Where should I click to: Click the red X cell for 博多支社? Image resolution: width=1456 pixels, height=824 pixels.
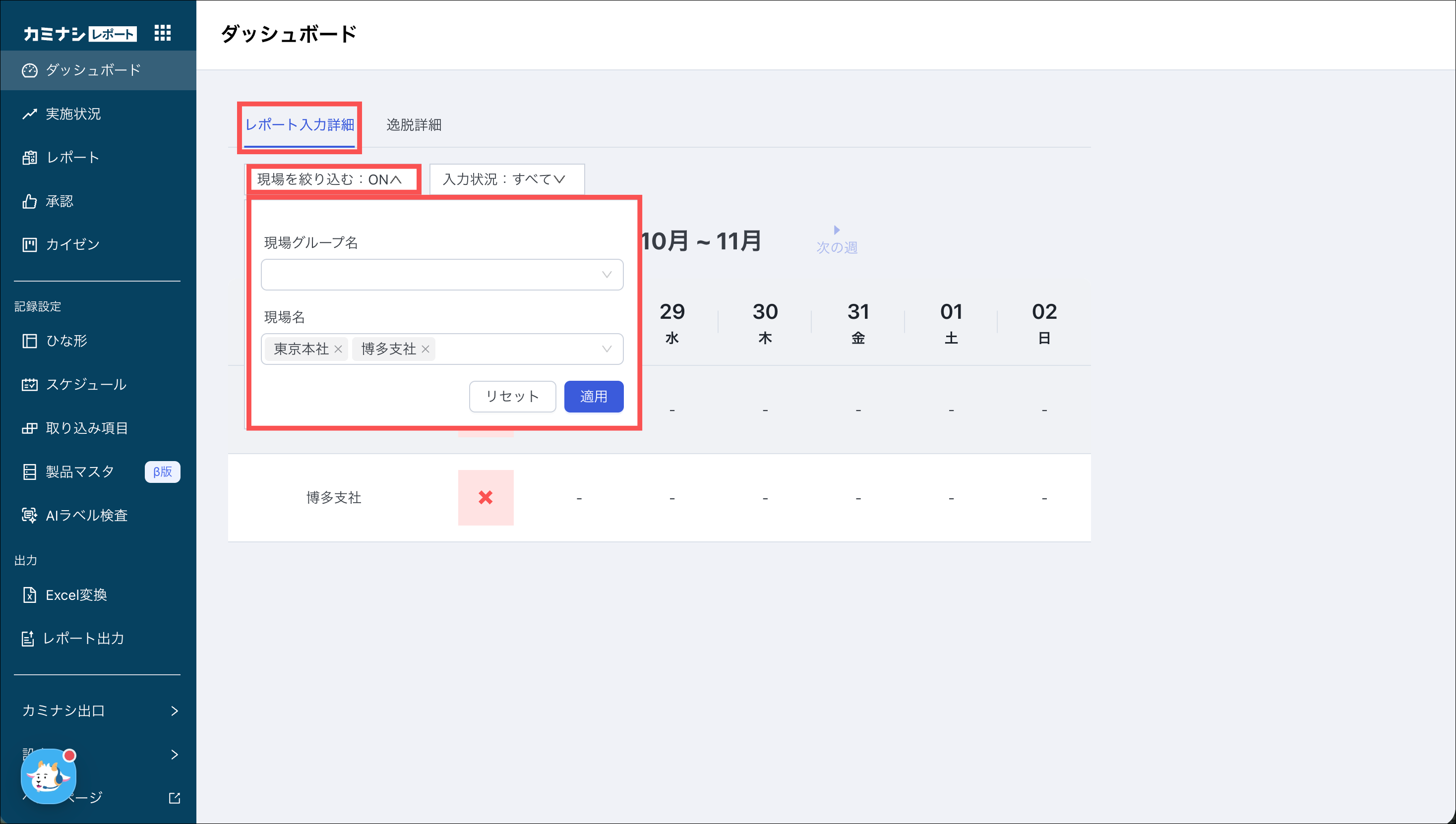[485, 498]
